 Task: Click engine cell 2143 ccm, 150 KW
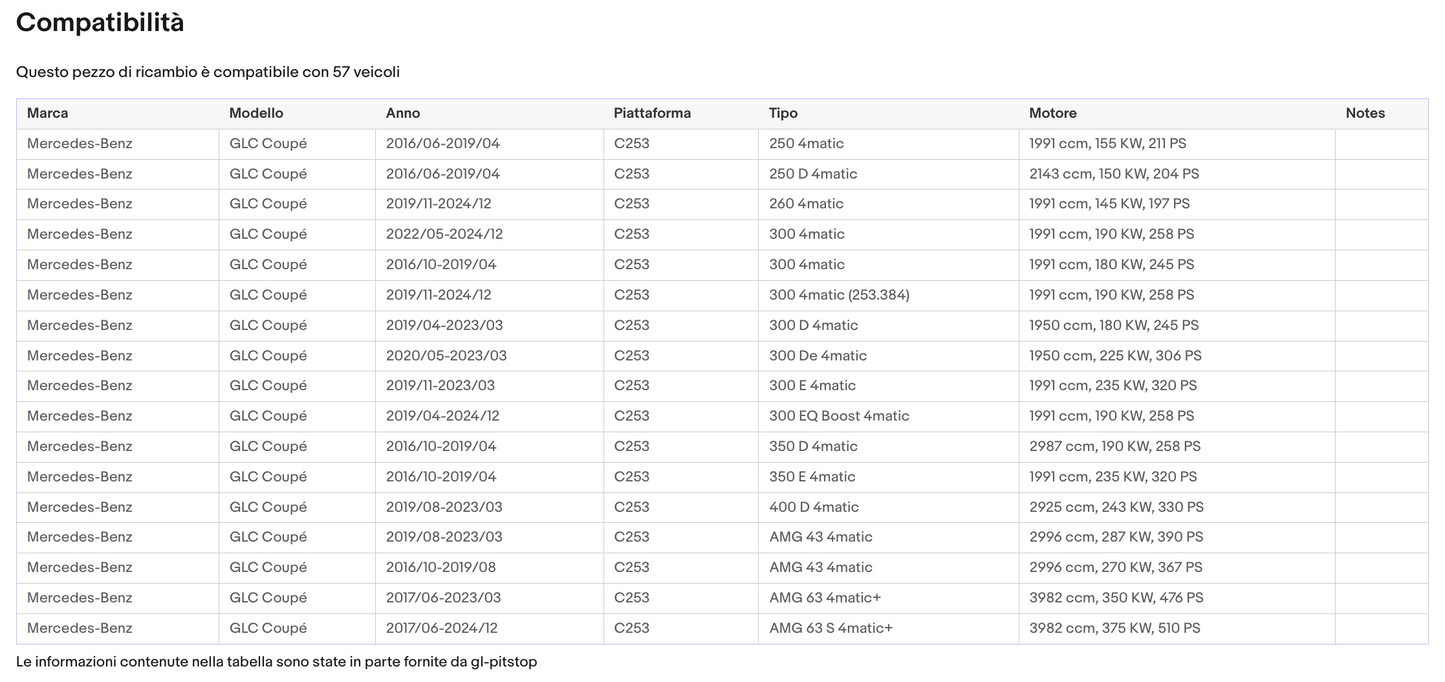pos(1114,174)
